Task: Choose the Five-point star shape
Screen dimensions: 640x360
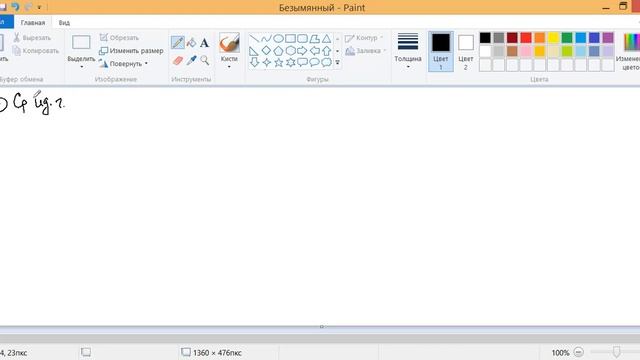Action: (x=278, y=62)
